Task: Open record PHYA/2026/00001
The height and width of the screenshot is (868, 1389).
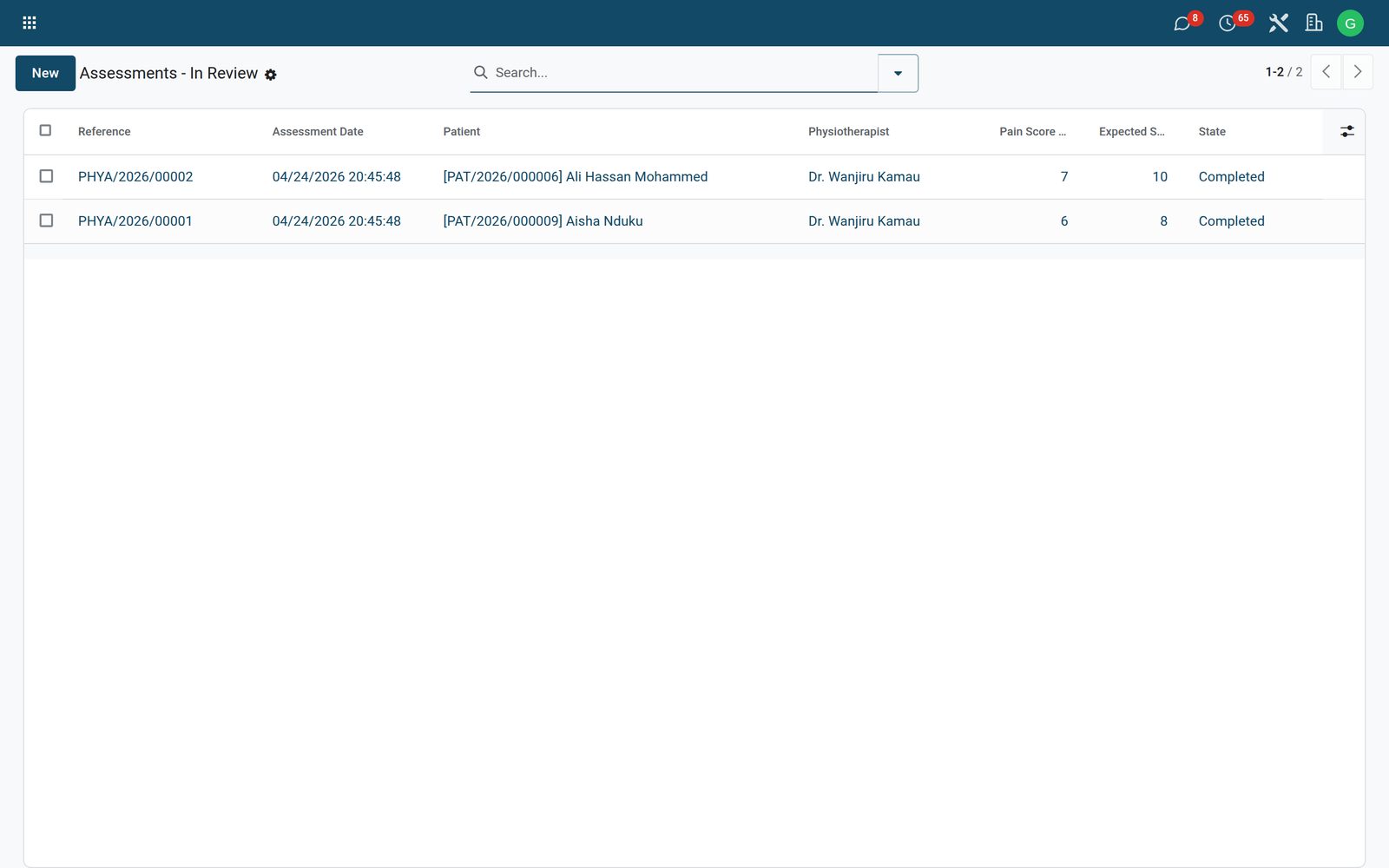Action: pyautogui.click(x=135, y=221)
